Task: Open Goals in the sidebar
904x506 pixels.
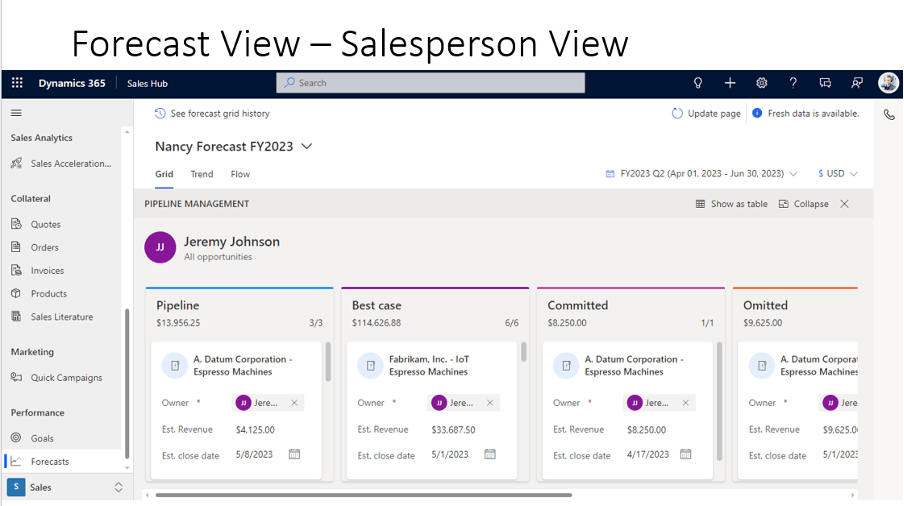Action: tap(42, 438)
